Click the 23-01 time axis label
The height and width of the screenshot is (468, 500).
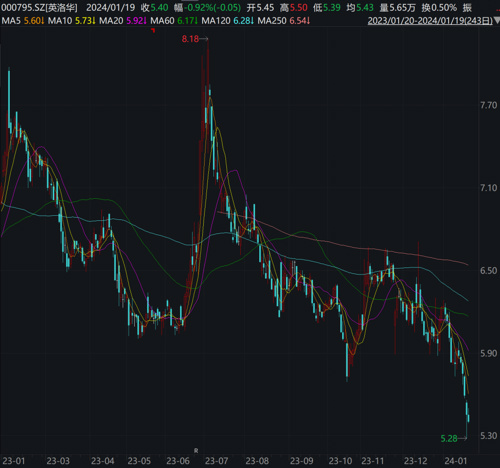pos(14,461)
